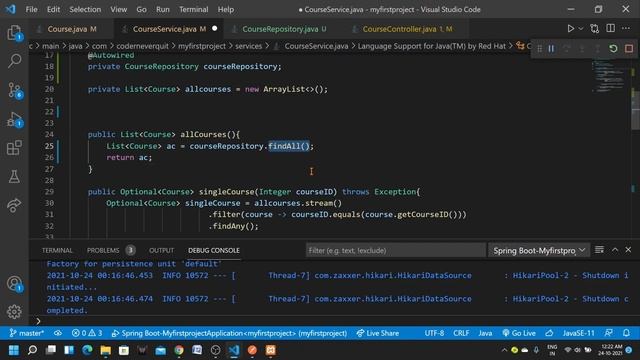This screenshot has width=640, height=360.
Task: Stop the debug session
Action: click(629, 49)
